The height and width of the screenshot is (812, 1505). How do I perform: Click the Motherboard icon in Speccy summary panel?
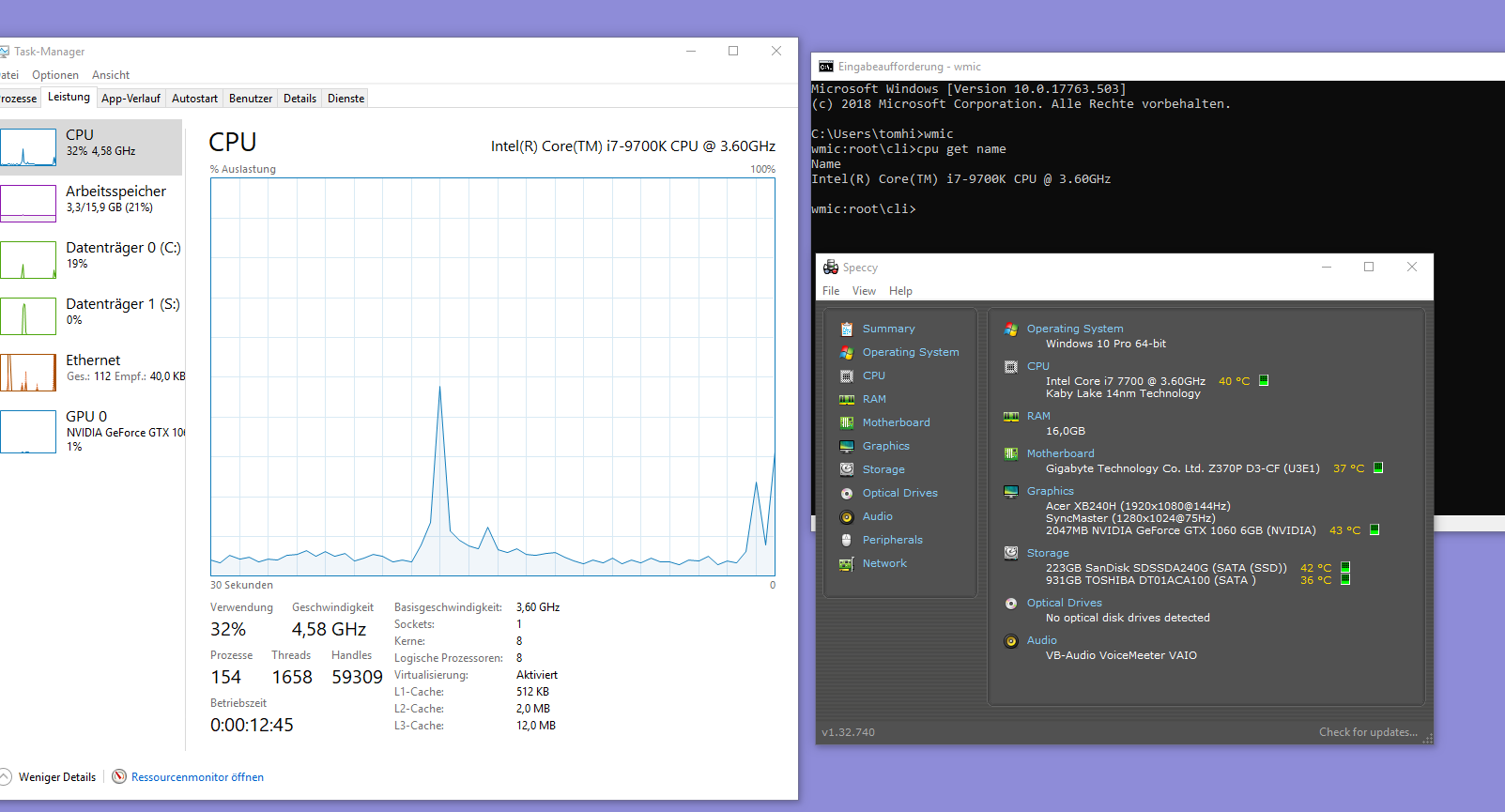[x=1010, y=453]
